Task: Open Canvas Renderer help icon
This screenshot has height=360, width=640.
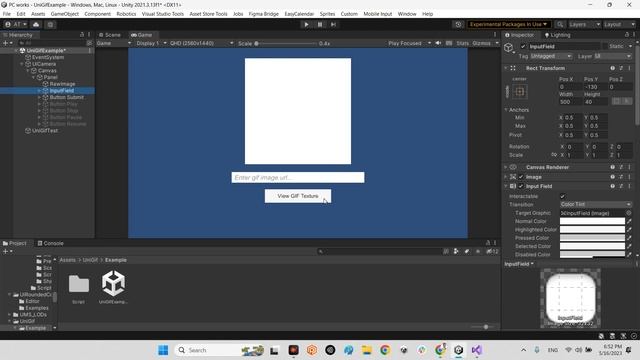Action: [x=612, y=167]
